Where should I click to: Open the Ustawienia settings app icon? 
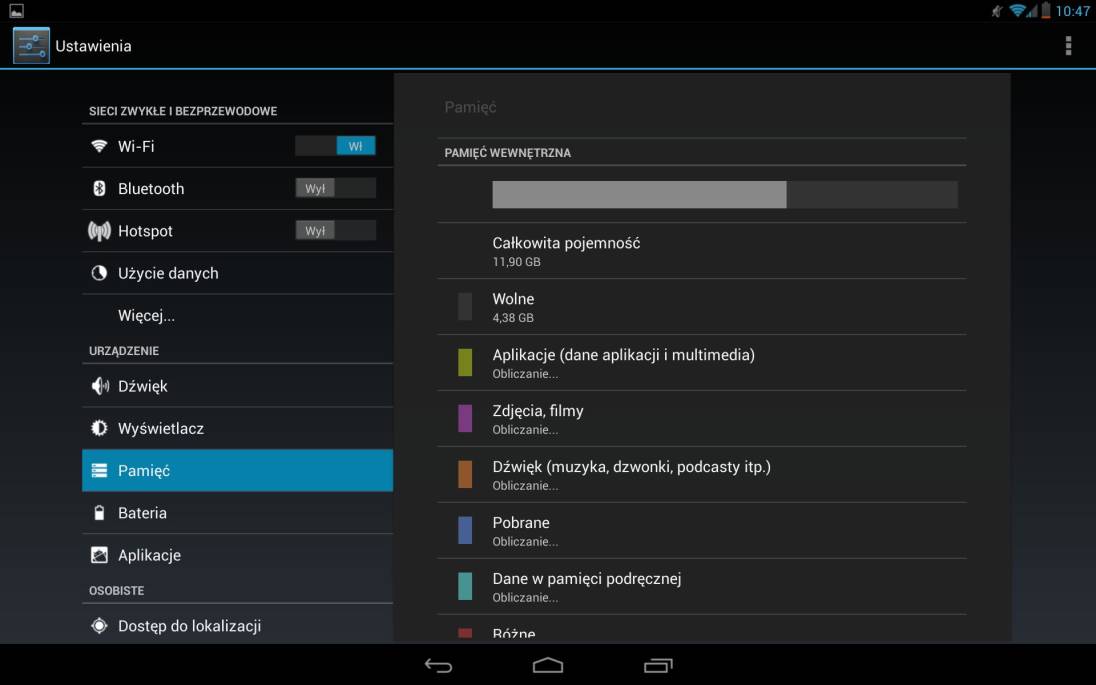click(x=31, y=45)
